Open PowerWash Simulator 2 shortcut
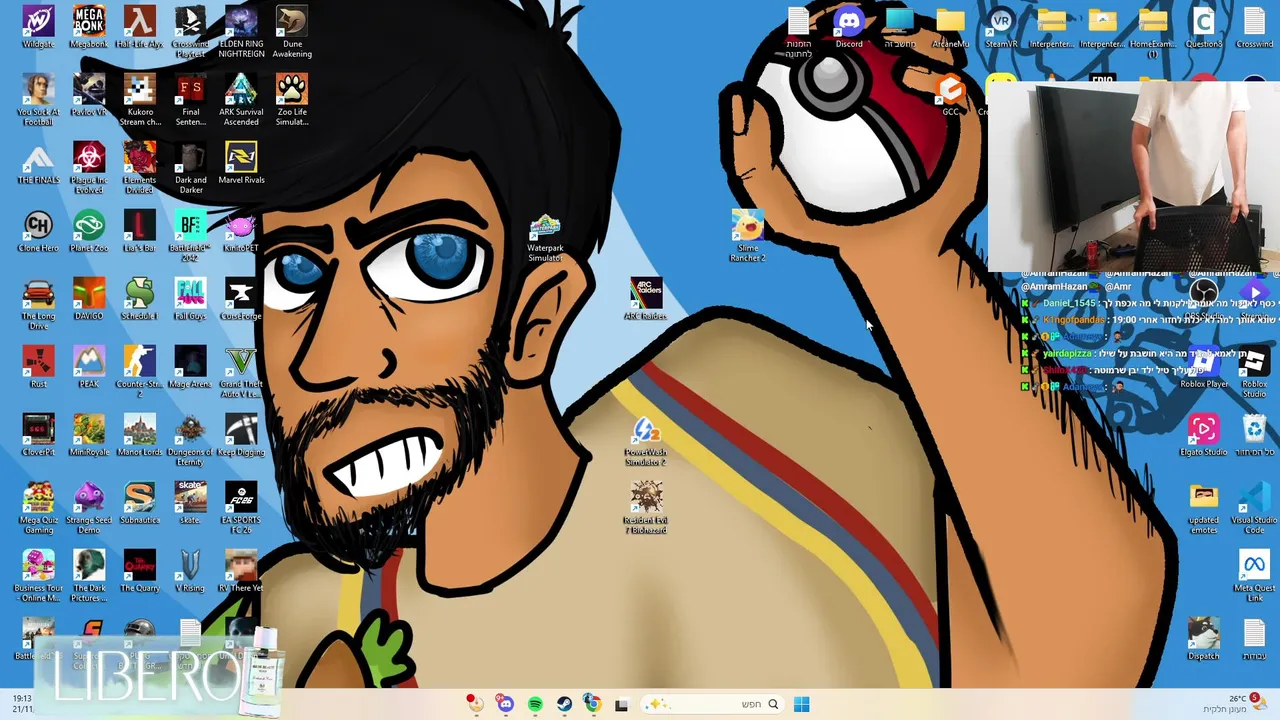Screen dimensions: 1280x720 coord(645,441)
